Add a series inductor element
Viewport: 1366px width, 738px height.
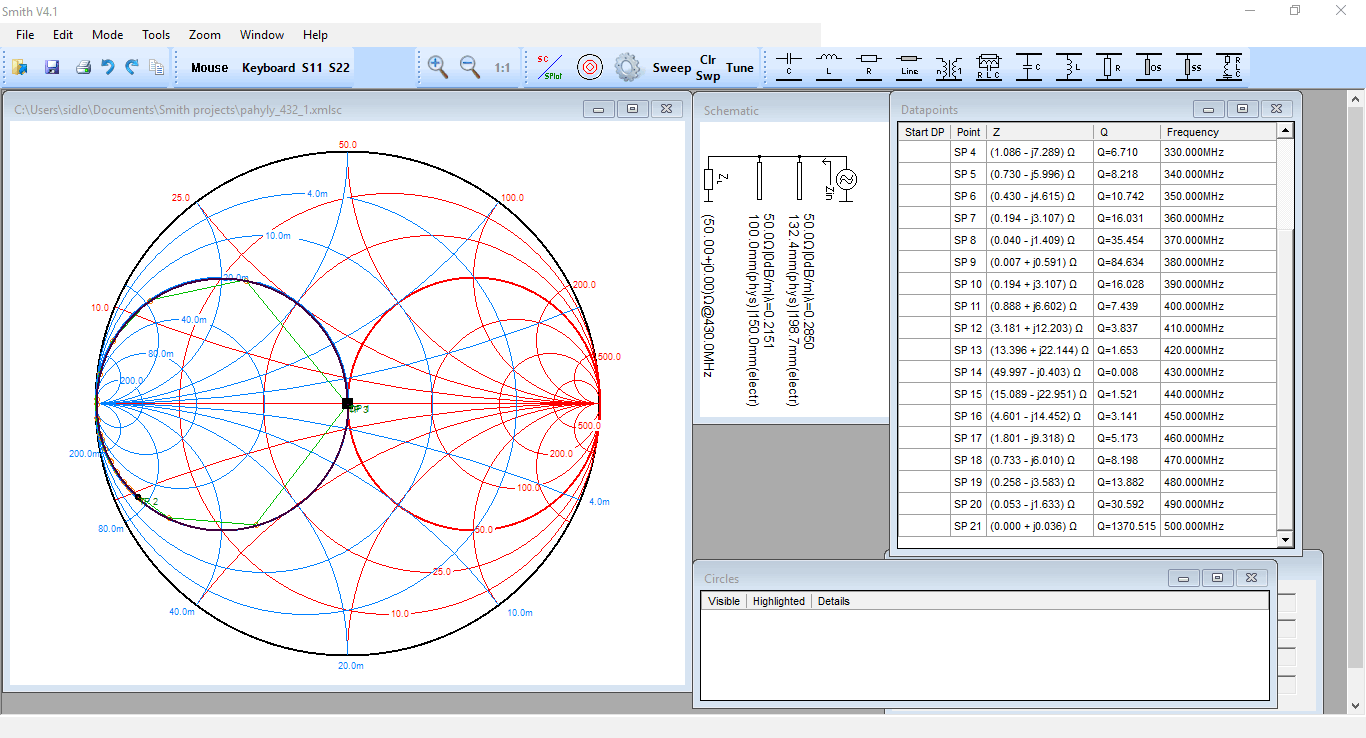pos(829,67)
